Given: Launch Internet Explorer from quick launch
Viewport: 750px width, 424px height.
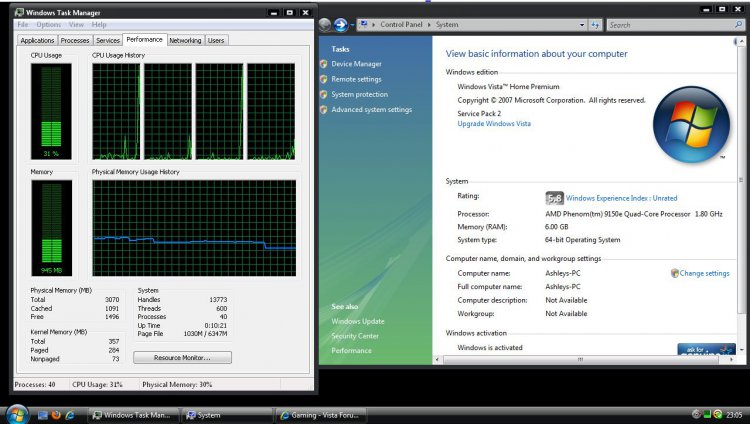Looking at the screenshot, I should point(69,415).
